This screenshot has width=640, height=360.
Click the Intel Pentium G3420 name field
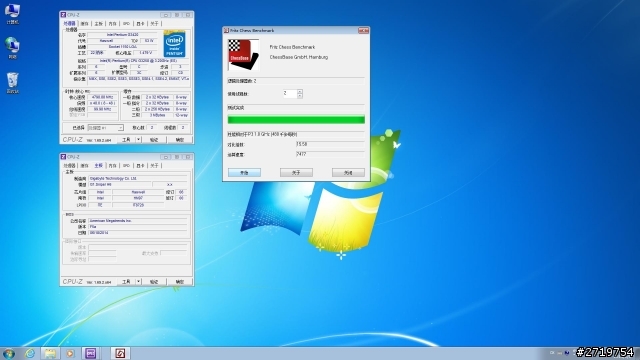[122, 35]
